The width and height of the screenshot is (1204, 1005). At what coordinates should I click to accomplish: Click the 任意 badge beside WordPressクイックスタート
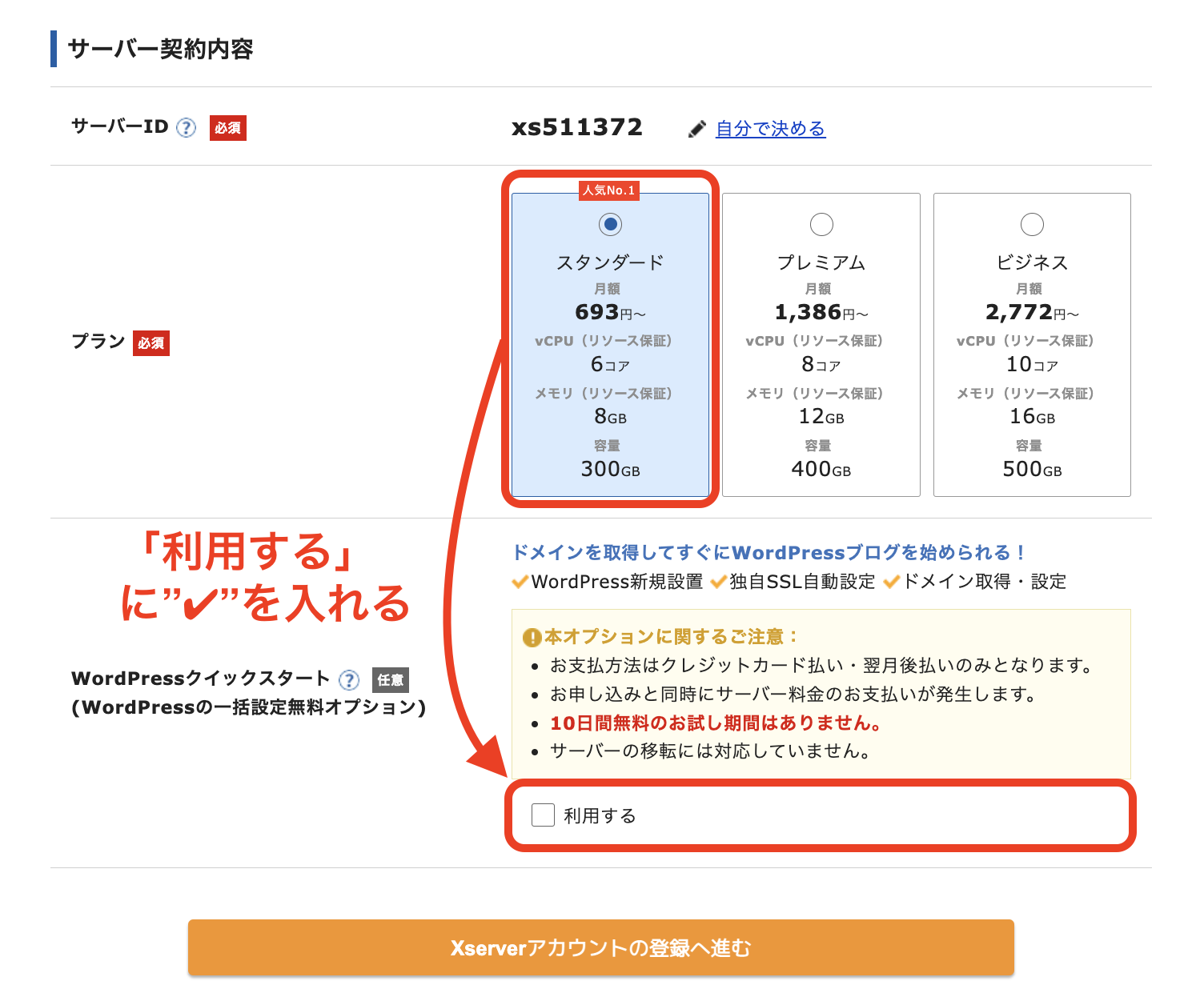tap(391, 680)
